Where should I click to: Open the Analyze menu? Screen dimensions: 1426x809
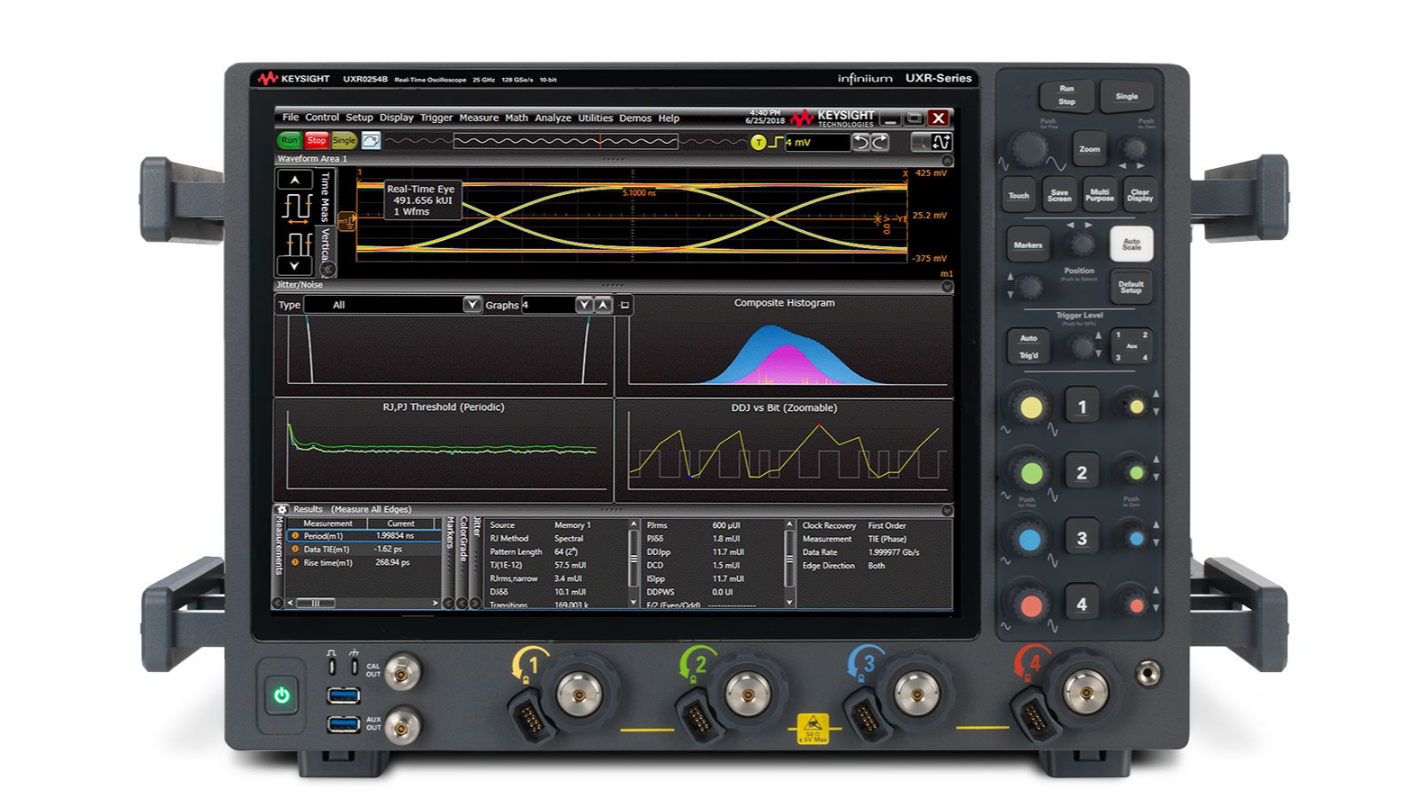point(553,118)
